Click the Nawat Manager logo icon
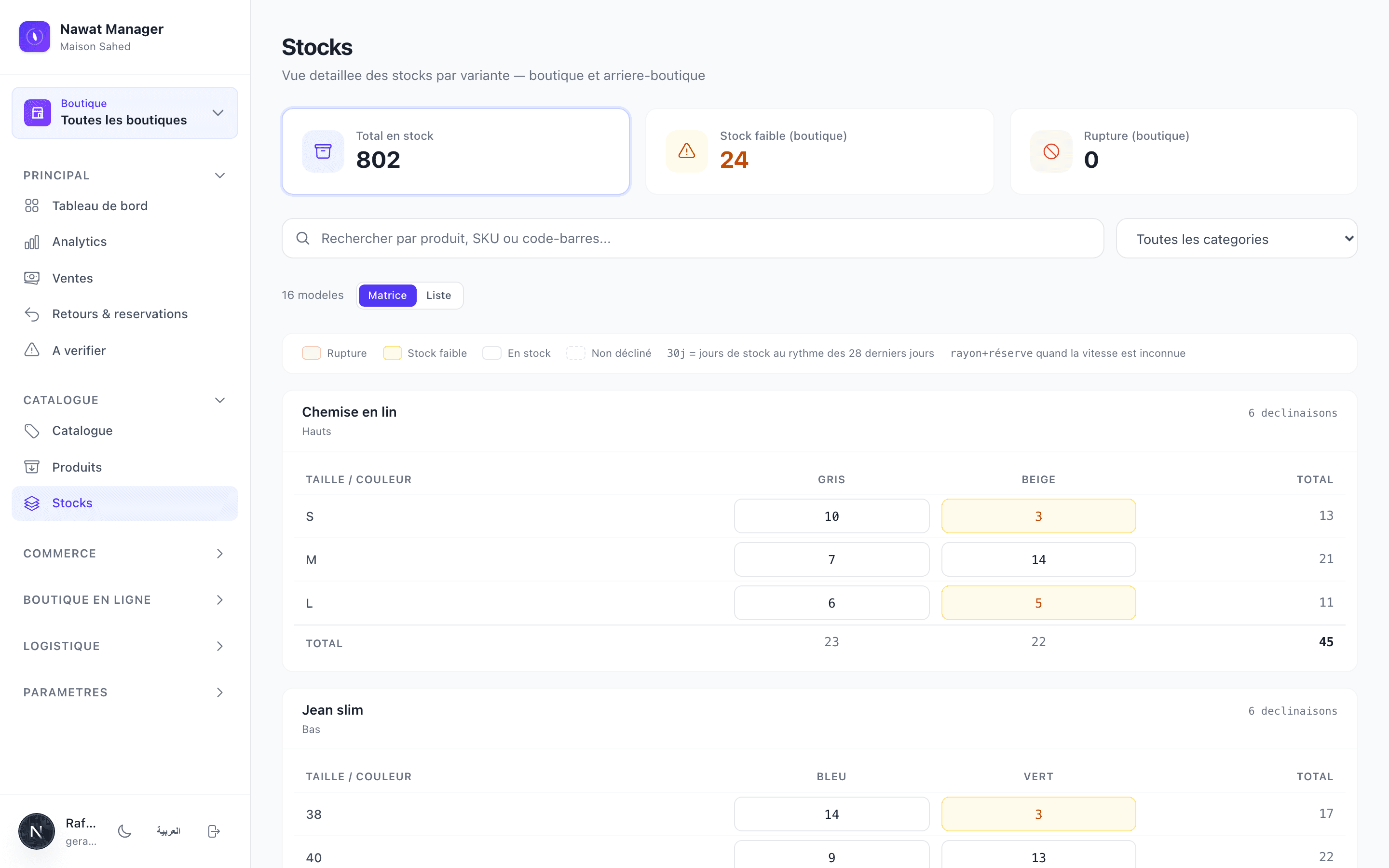 click(x=34, y=37)
